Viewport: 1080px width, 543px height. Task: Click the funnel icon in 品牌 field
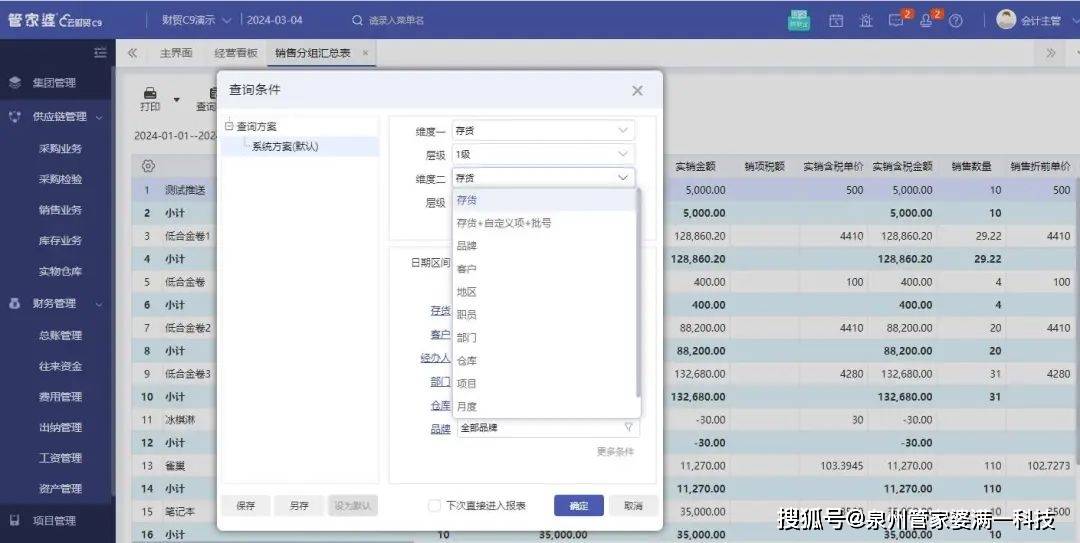point(628,427)
